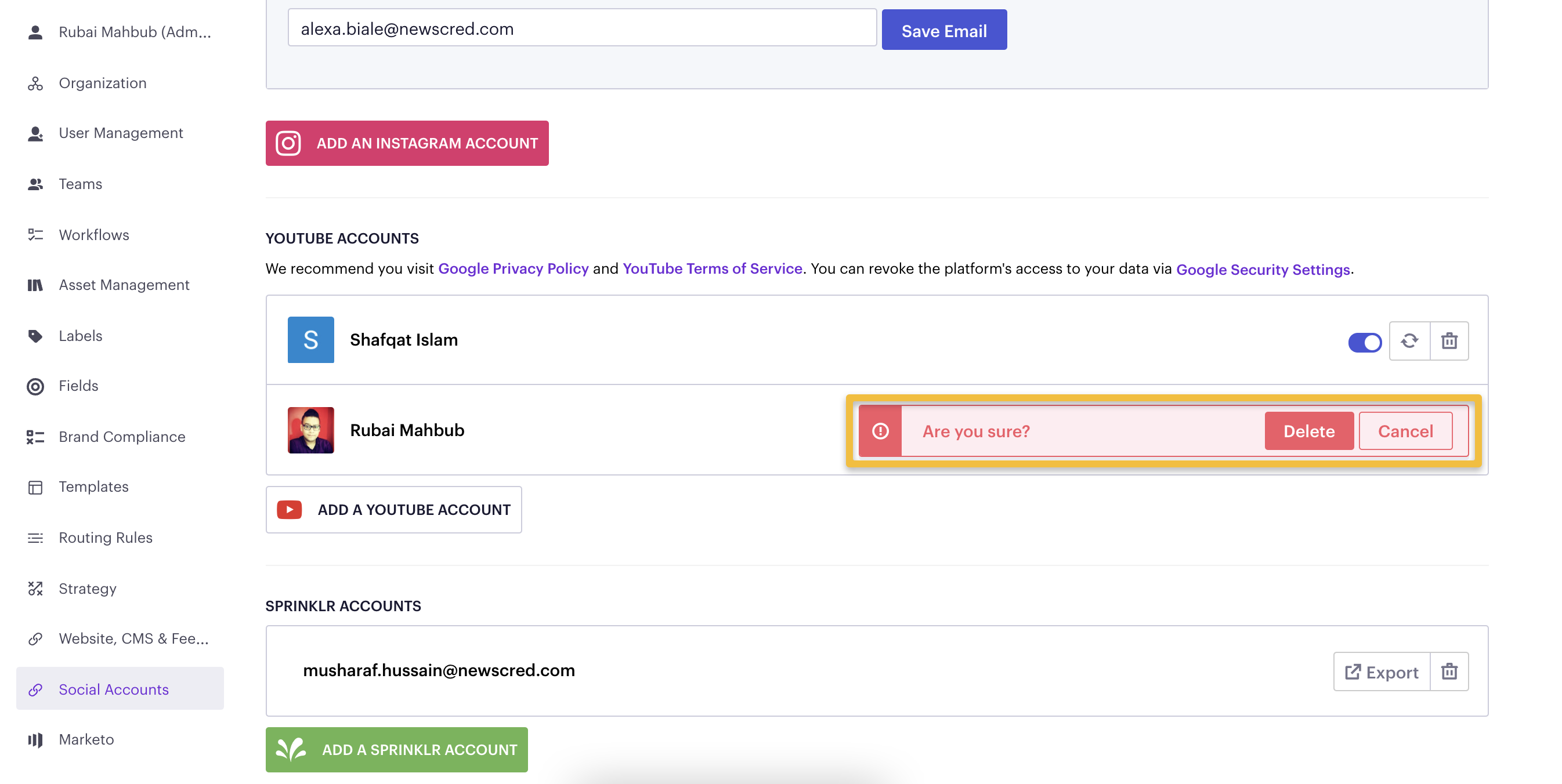Click the YOUTUBE ACCOUNTS heading
Viewport: 1562px width, 784px height.
(342, 239)
